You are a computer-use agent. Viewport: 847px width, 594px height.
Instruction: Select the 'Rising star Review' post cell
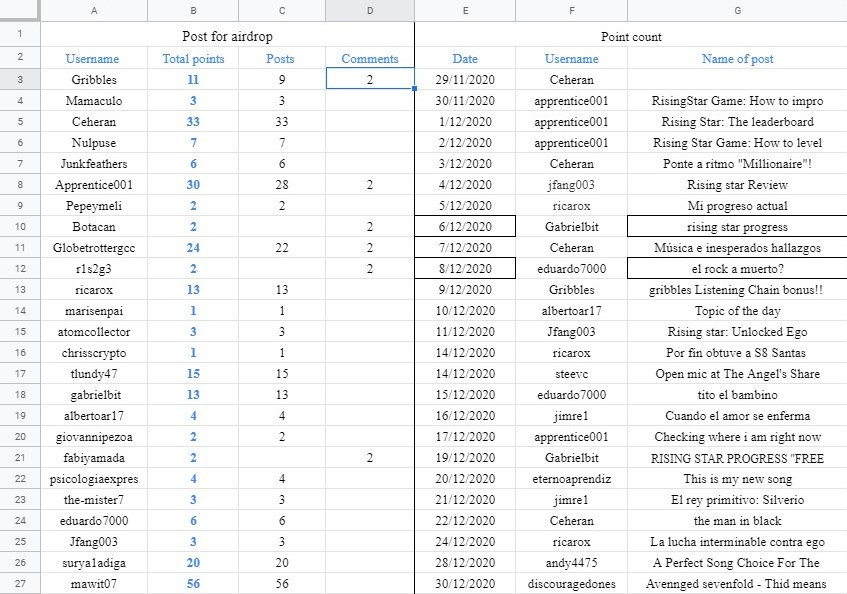pyautogui.click(x=737, y=185)
